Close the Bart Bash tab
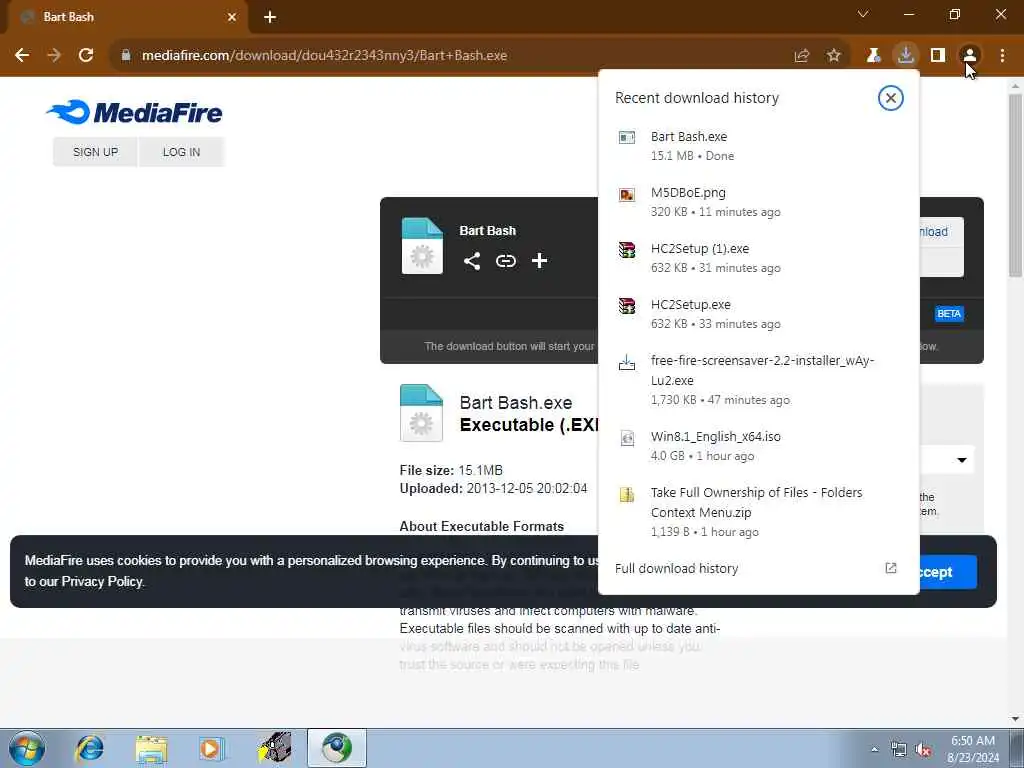1024x768 pixels. (x=232, y=17)
